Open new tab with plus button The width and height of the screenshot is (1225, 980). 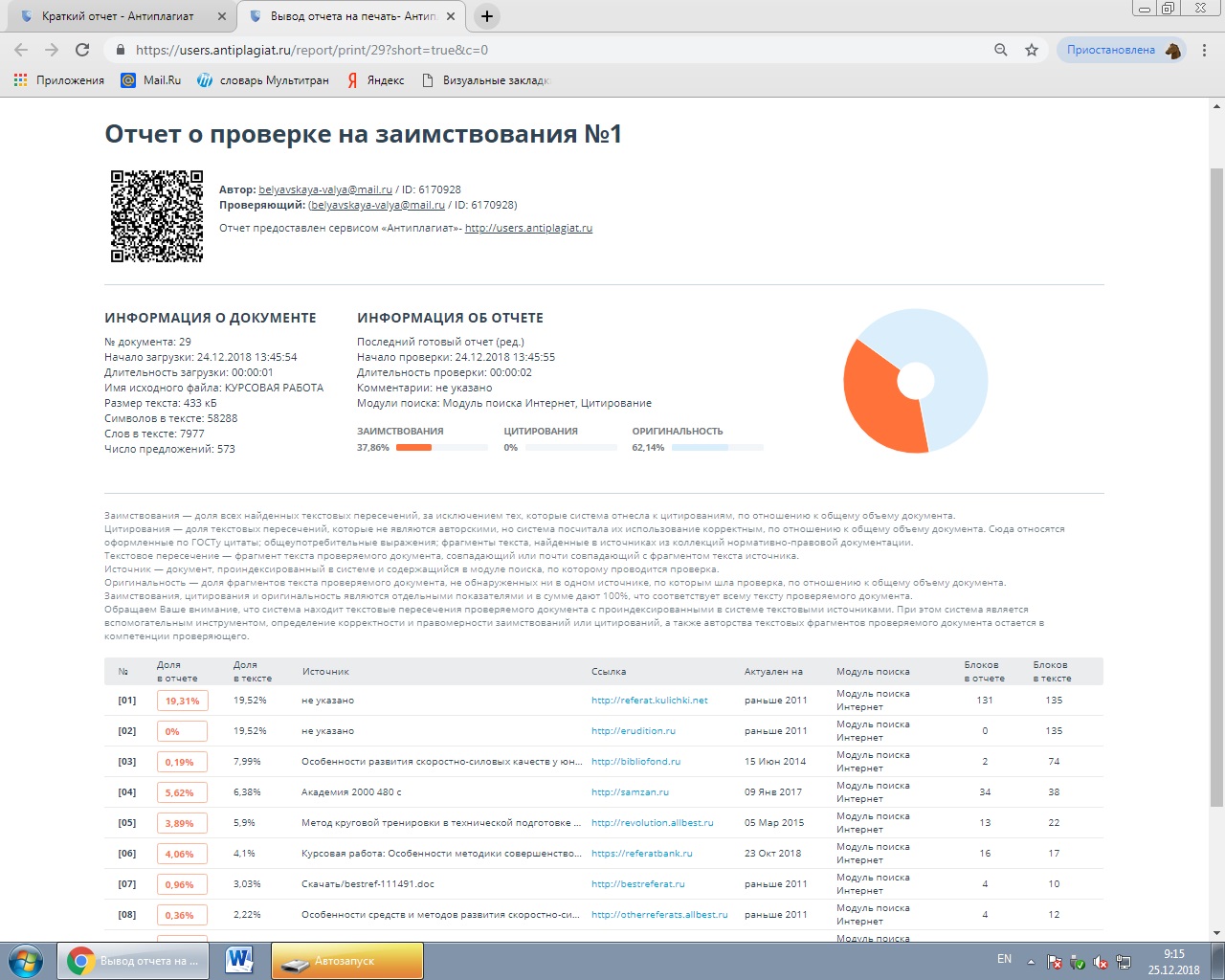click(x=487, y=16)
